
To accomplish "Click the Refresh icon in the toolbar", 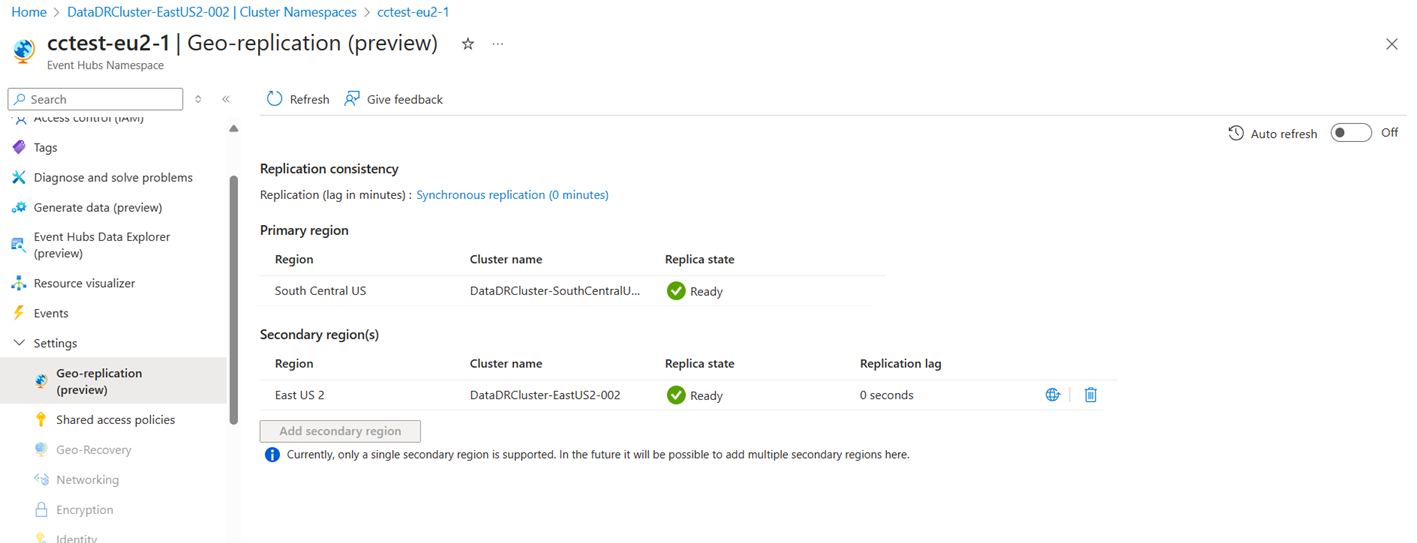I will [274, 99].
